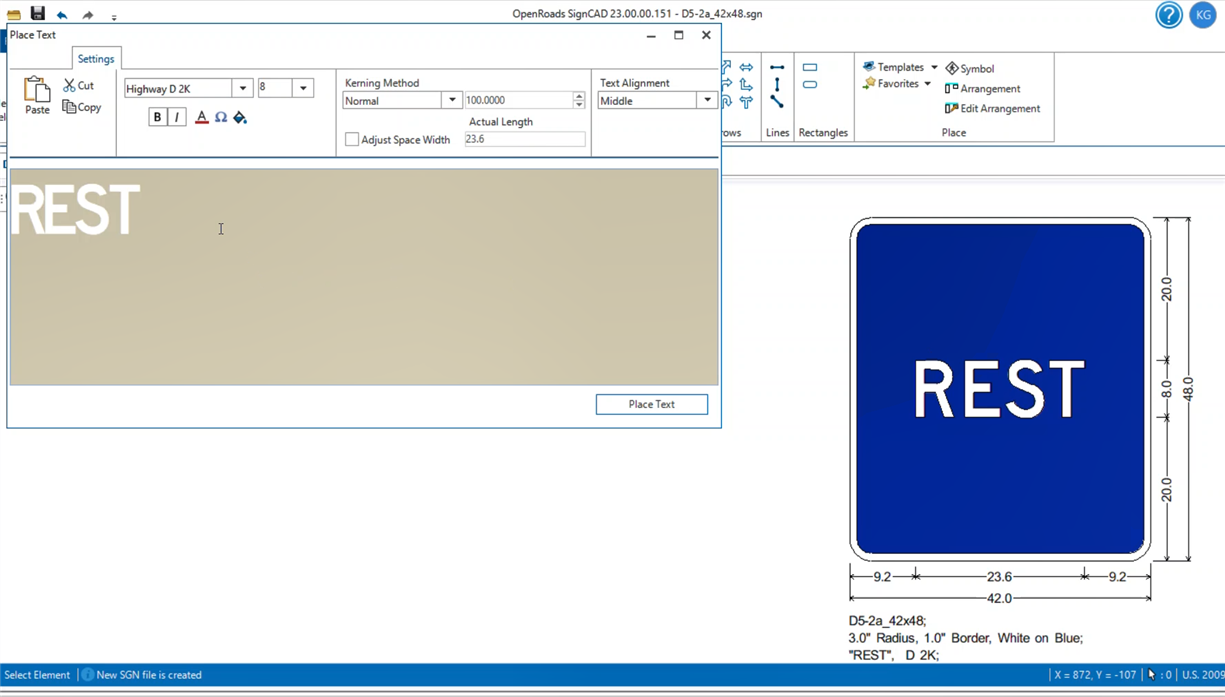The image size is (1225, 697).
Task: Open the Text Alignment dropdown arrow
Action: (707, 100)
